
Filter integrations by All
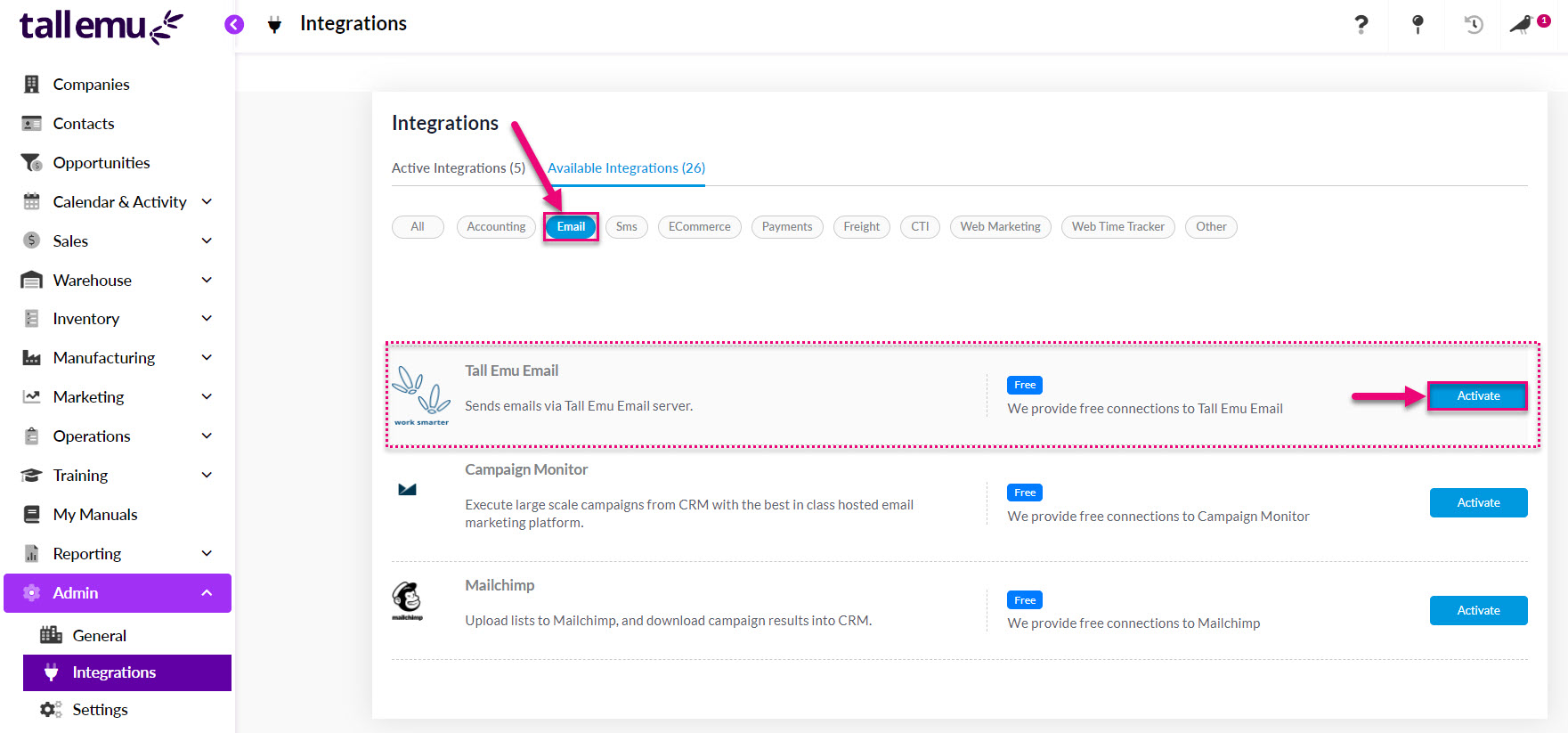coord(418,227)
